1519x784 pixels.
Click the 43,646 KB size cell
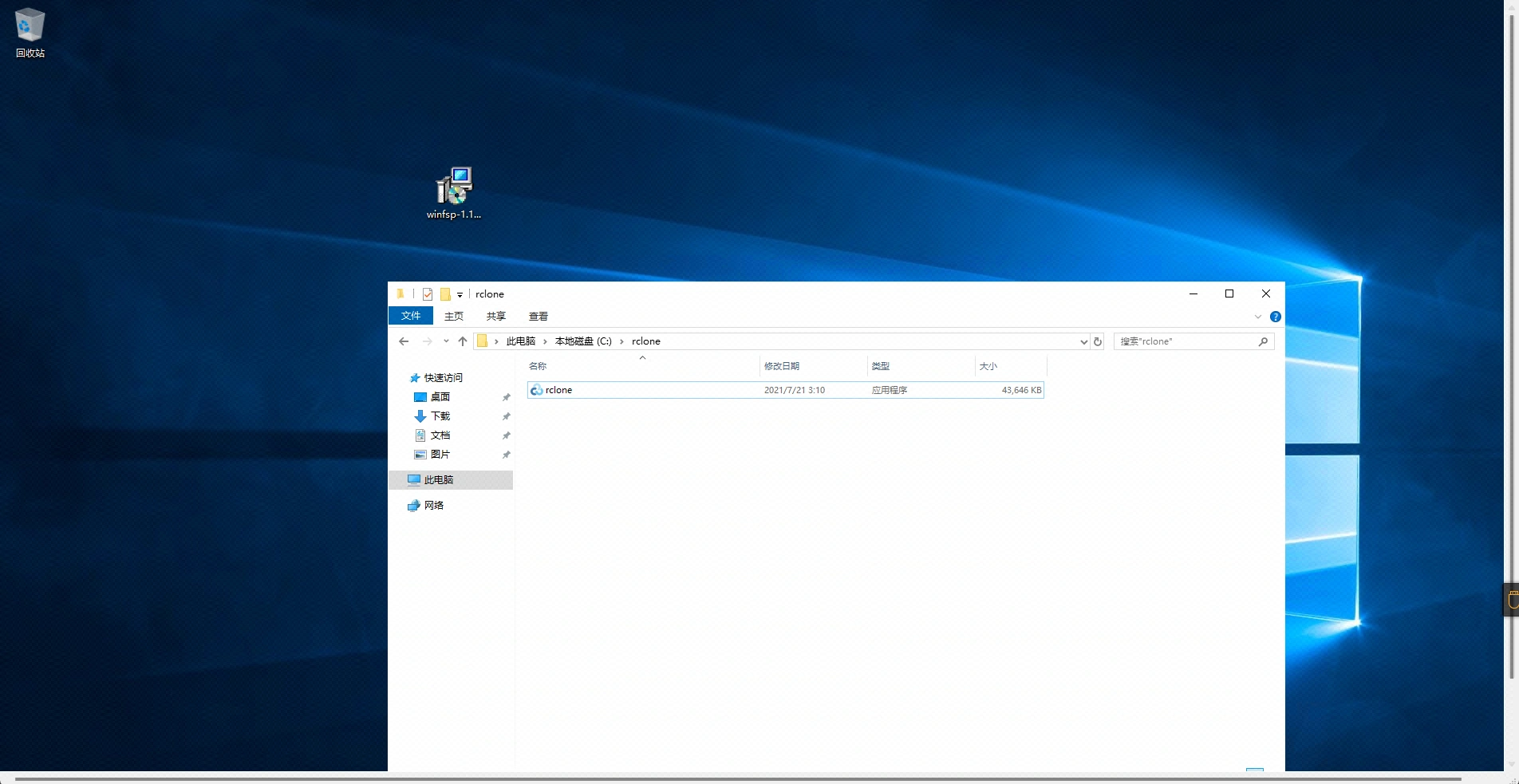1021,390
